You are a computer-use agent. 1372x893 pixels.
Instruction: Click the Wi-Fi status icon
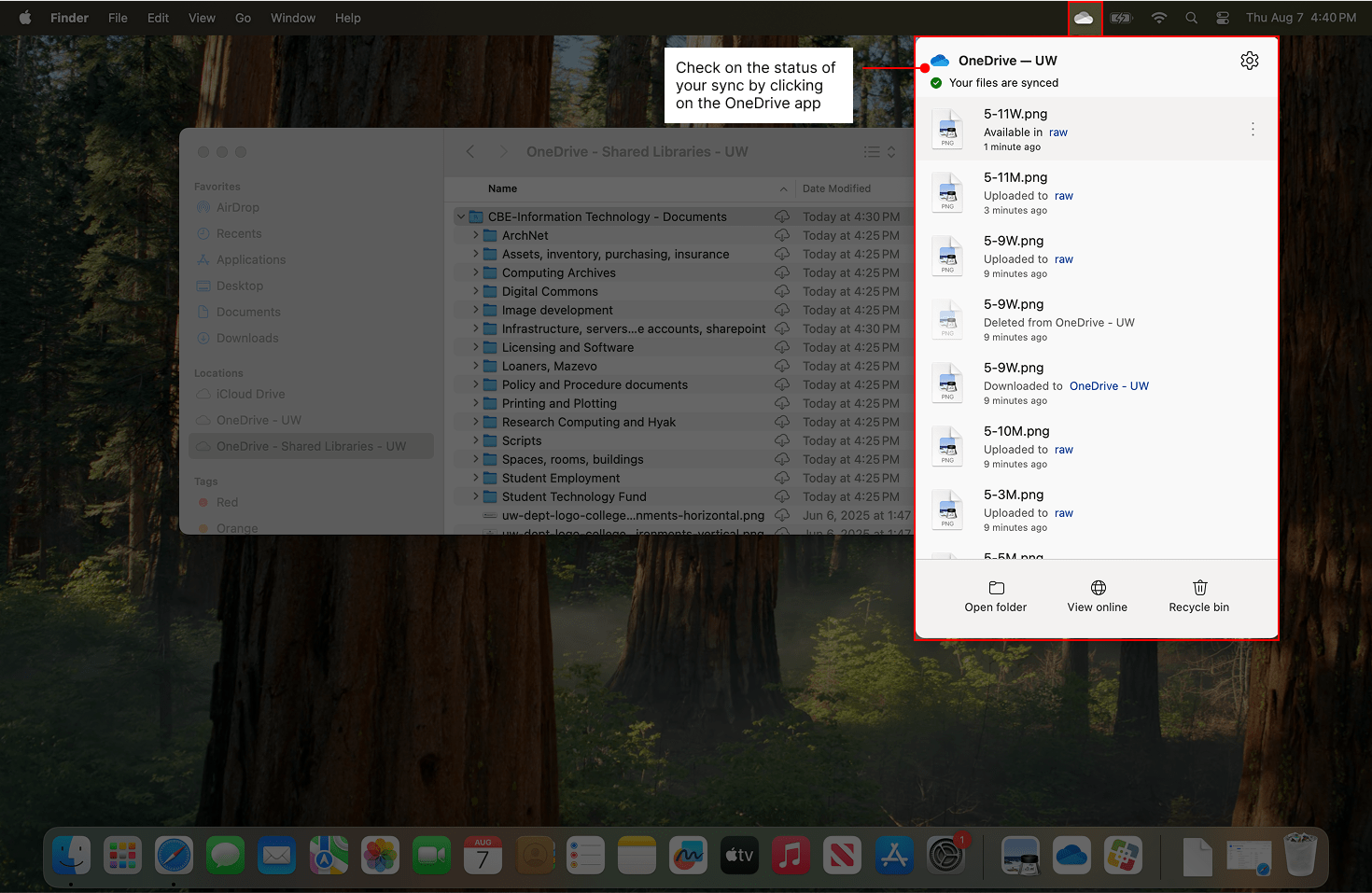point(1158,17)
